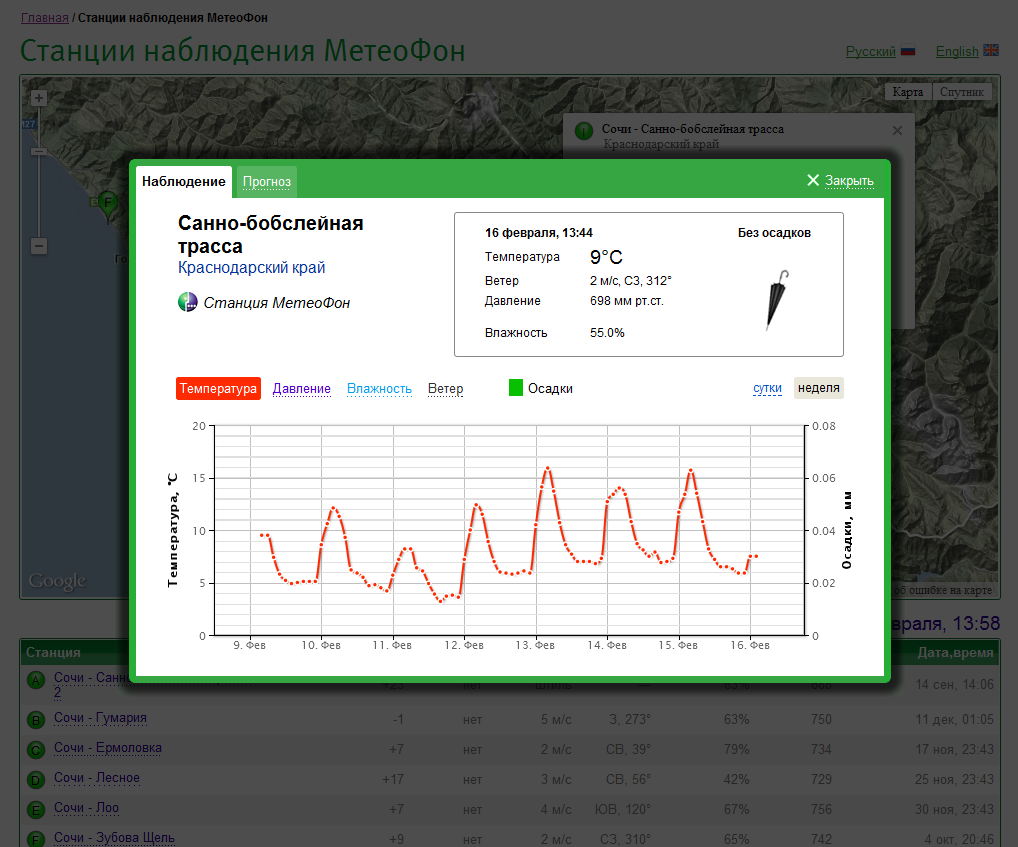
Task: Toggle the green Осадки legend swatch
Action: 515,387
